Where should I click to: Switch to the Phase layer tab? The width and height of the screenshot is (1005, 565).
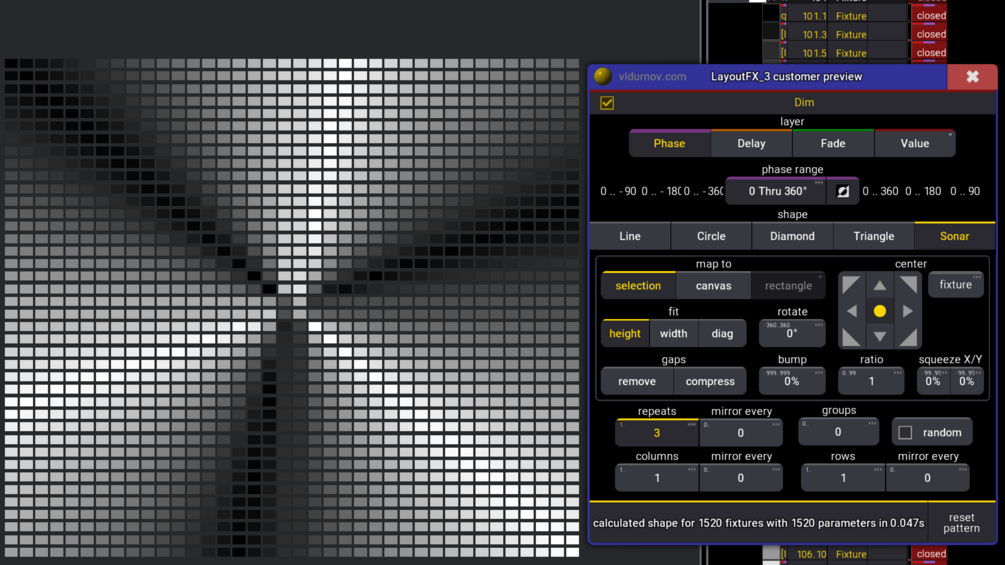point(669,143)
